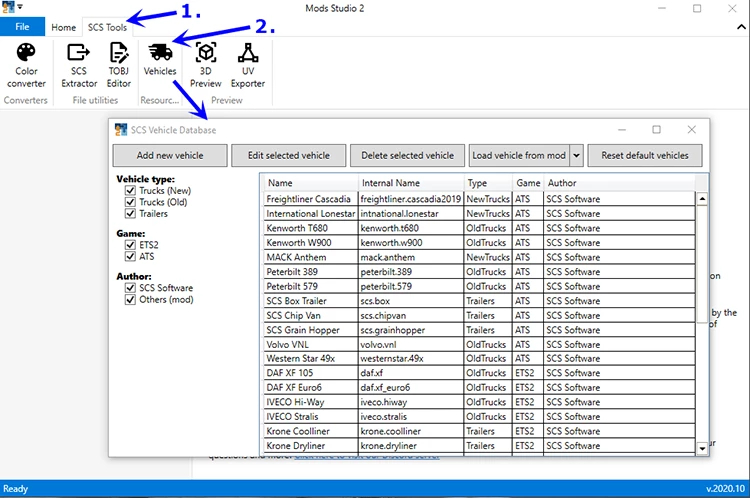This screenshot has height=498, width=750.
Task: Switch to the Home ribbon tab
Action: [63, 27]
